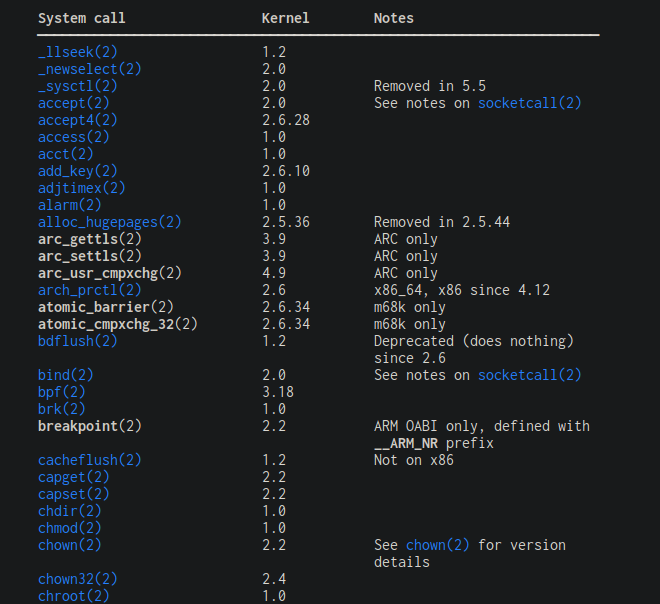The height and width of the screenshot is (604, 660).
Task: Open the chdir(2) link
Action: (70, 511)
